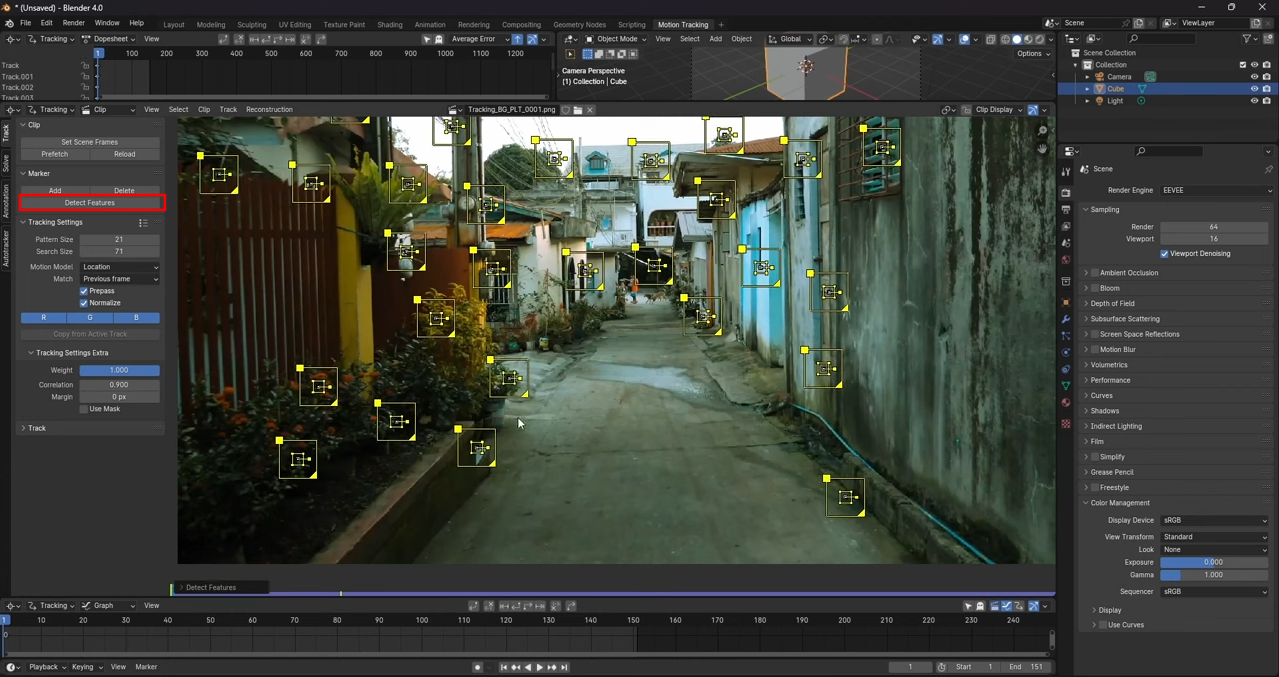
Task: Open the Motion Model dropdown
Action: pyautogui.click(x=120, y=267)
